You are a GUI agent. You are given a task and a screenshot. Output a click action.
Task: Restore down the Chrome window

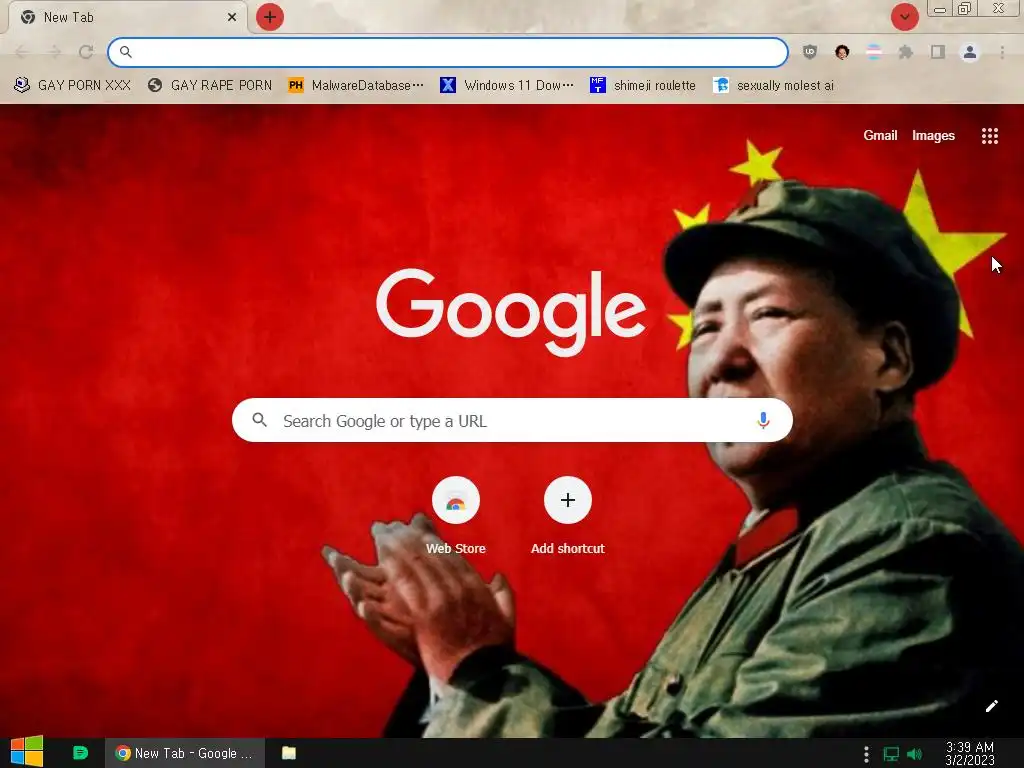click(965, 9)
